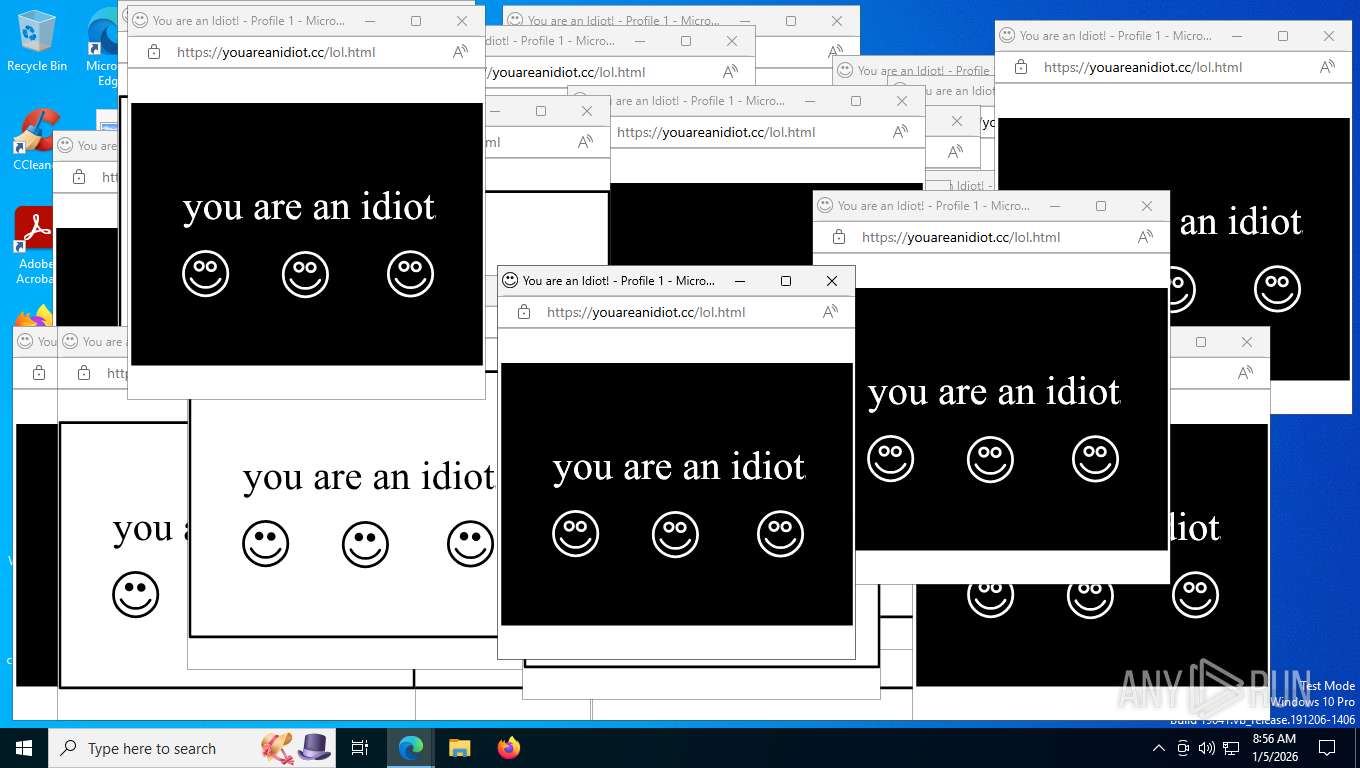1360x768 pixels.
Task: Click Read aloud icon in frontmost center window
Action: (x=830, y=312)
